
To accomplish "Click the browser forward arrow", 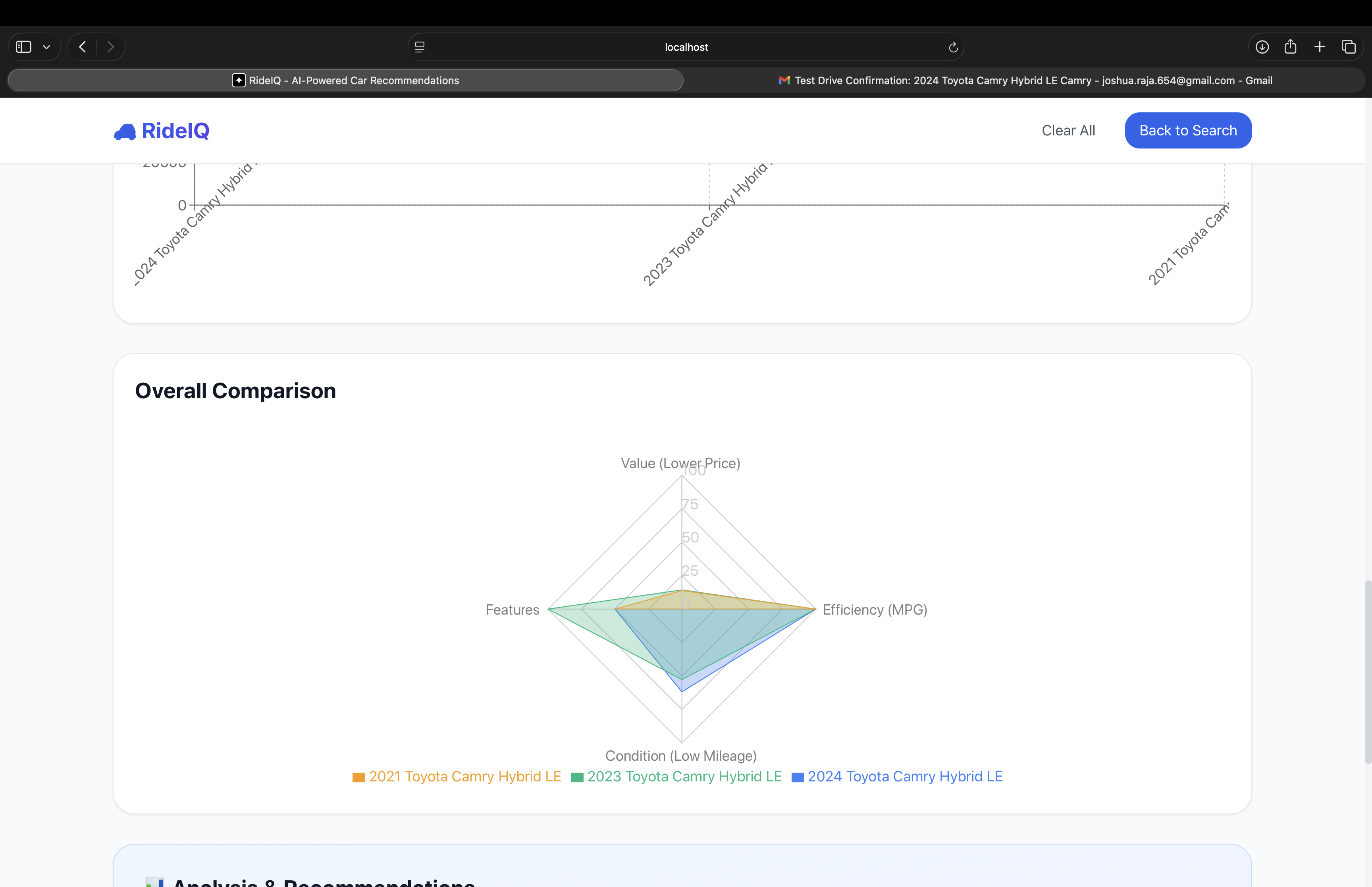I will click(110, 47).
